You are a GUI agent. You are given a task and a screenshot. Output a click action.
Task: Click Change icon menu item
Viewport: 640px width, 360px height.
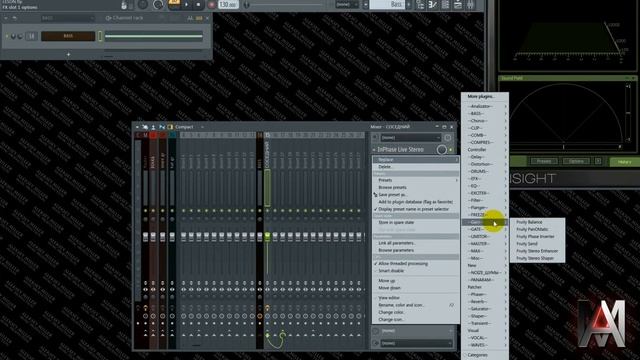click(415, 320)
